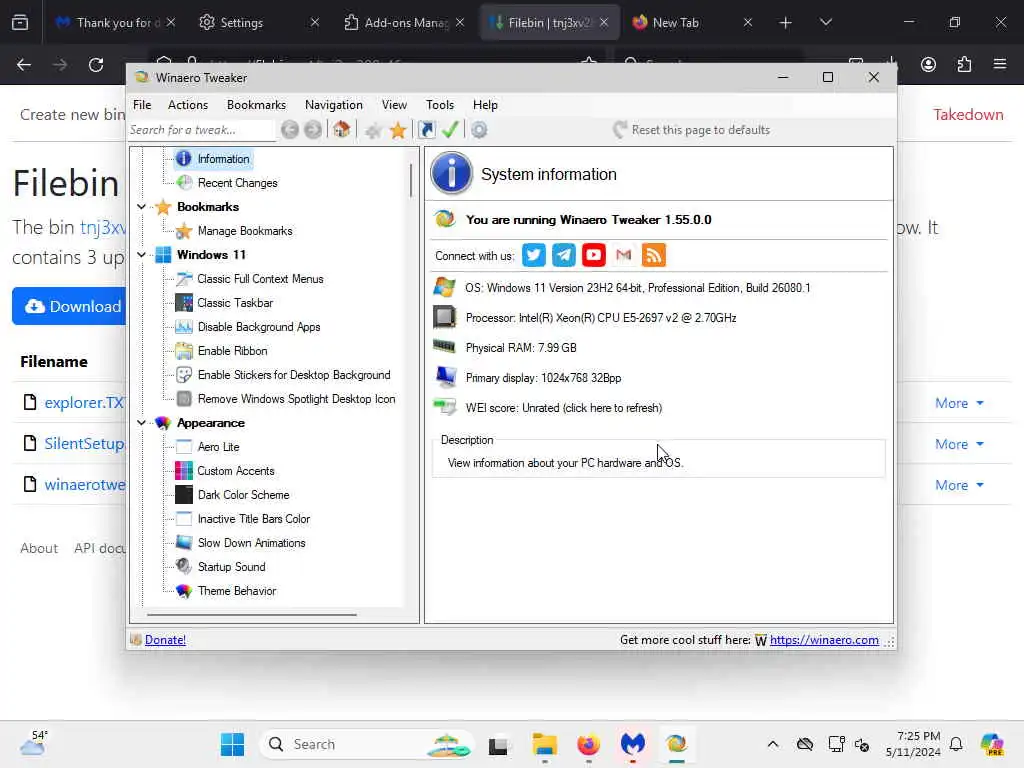Click the tree panel vertical scrollbar
1024x768 pixels.
pyautogui.click(x=411, y=180)
